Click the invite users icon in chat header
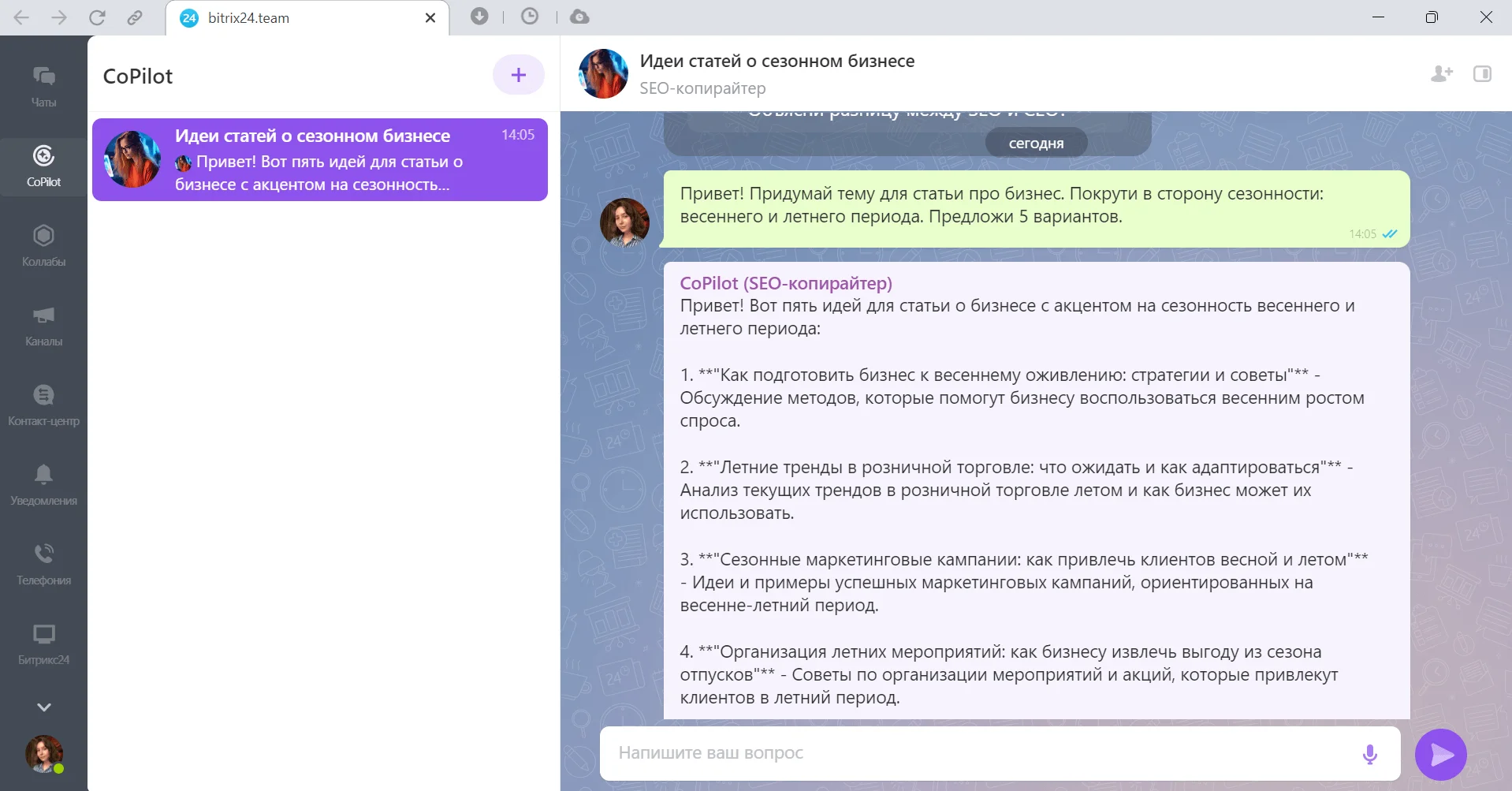Viewport: 1512px width, 791px height. pyautogui.click(x=1441, y=74)
